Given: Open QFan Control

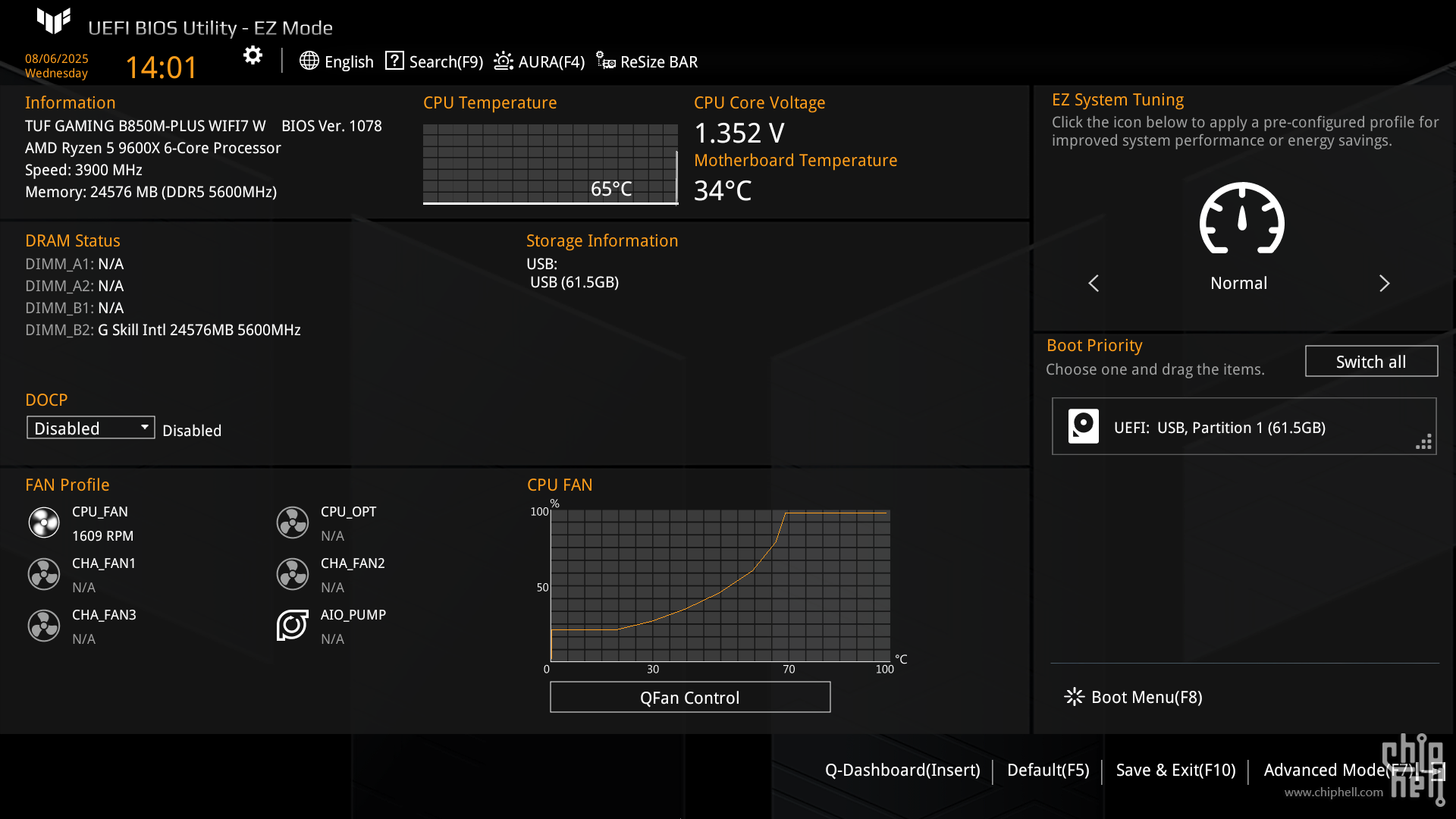Looking at the screenshot, I should pos(690,698).
